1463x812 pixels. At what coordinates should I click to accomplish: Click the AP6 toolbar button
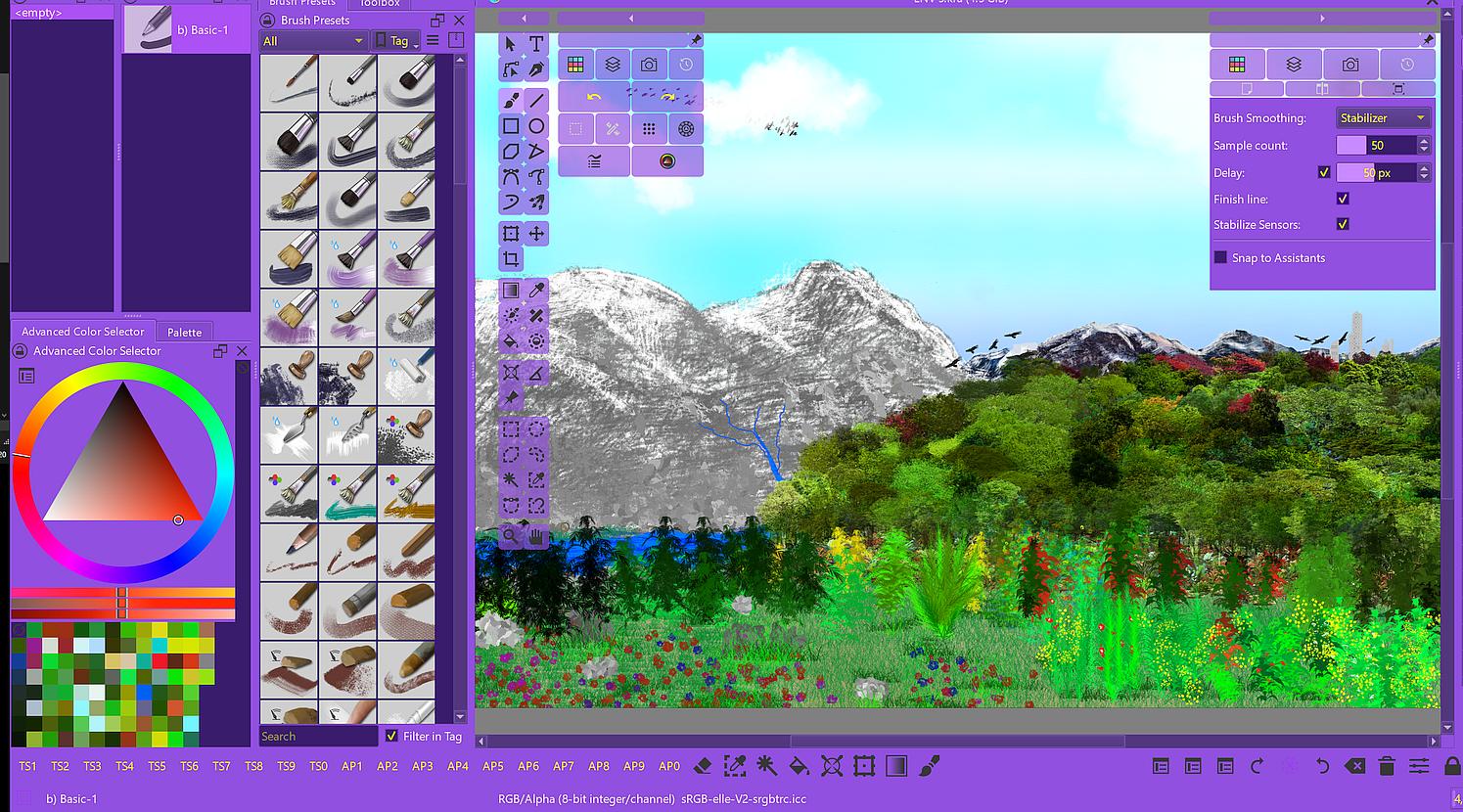coord(528,766)
